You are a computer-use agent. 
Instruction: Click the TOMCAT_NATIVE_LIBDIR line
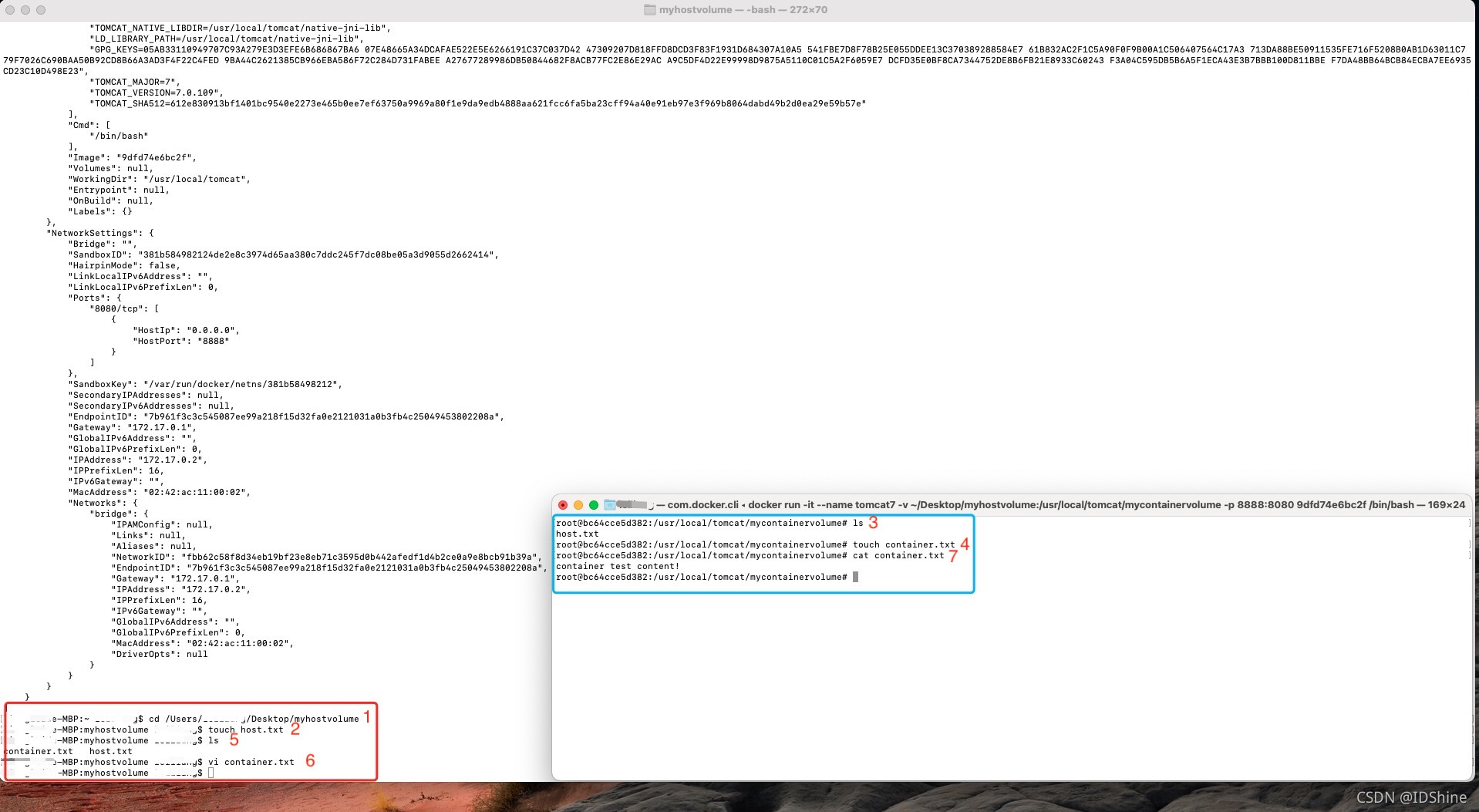[240, 28]
